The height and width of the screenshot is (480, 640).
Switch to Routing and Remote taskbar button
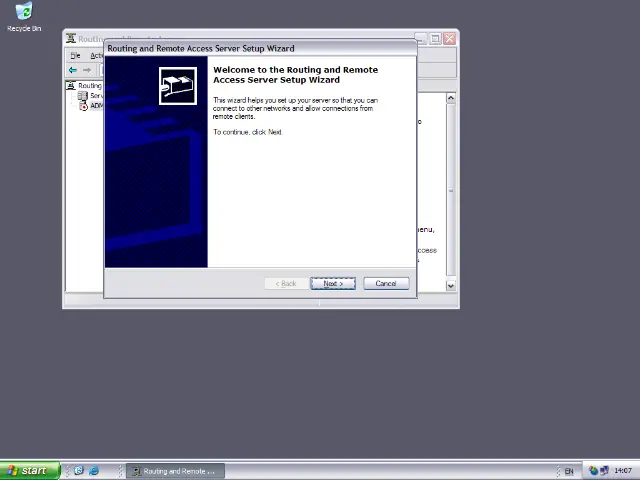point(175,471)
